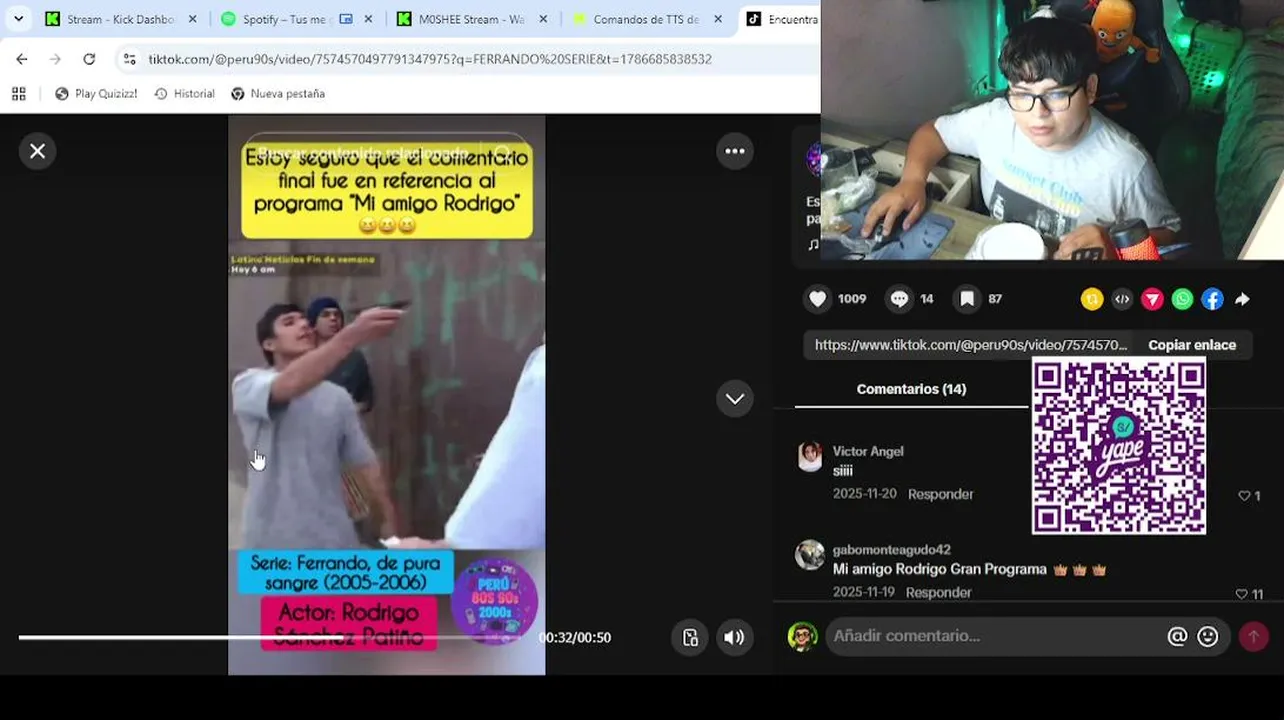Click the Copiar enlace button
Image resolution: width=1284 pixels, height=720 pixels.
(x=1192, y=345)
